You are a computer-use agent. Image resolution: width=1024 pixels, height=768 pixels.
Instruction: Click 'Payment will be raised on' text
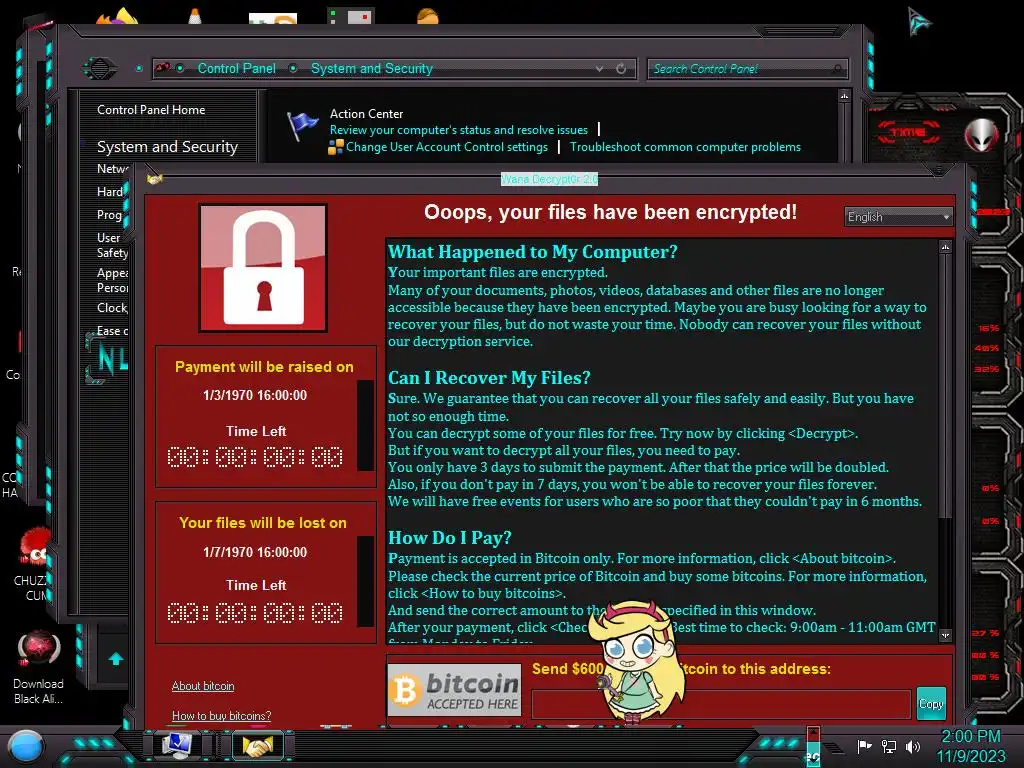(264, 367)
